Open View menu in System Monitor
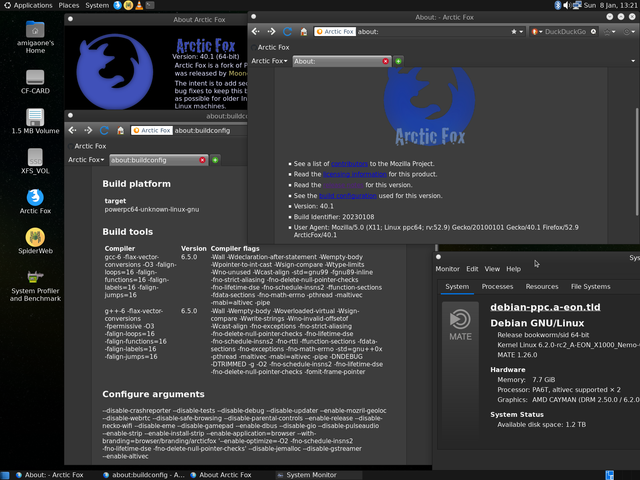This screenshot has width=640, height=480. click(x=492, y=269)
